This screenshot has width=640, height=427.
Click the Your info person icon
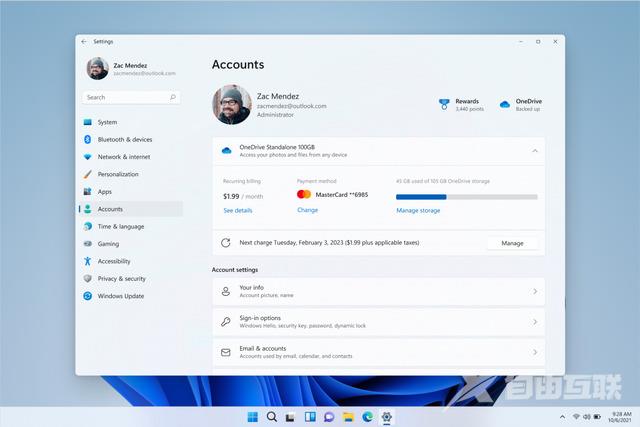pos(226,291)
